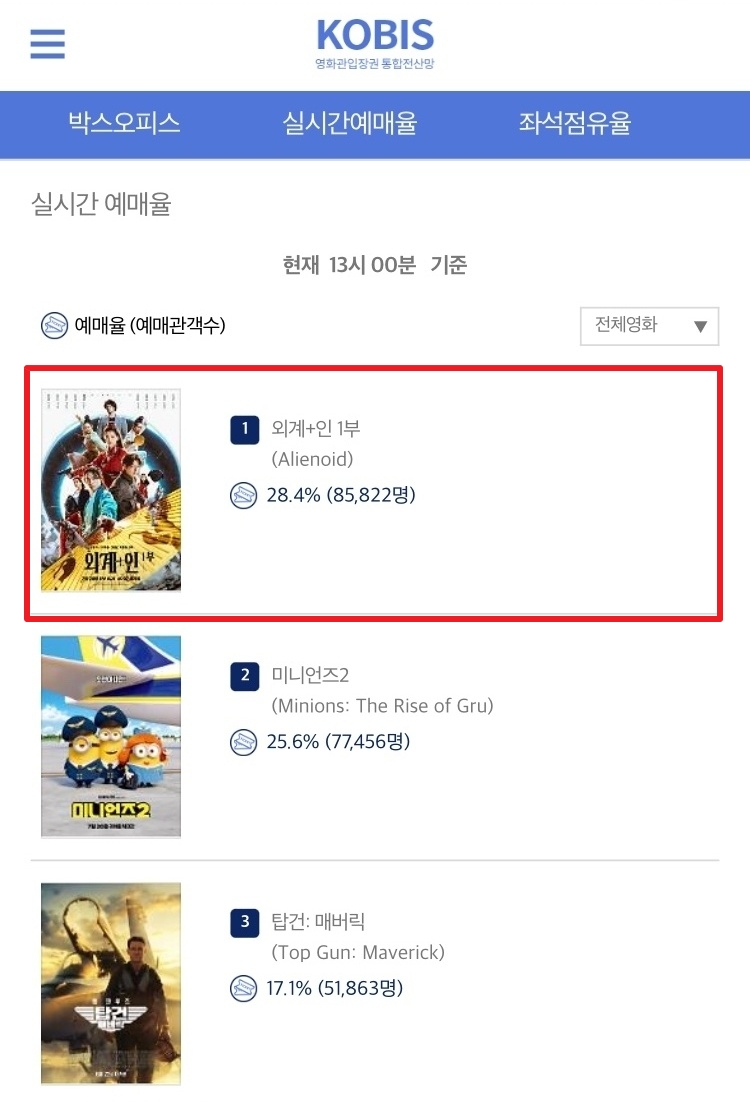Switch to the 좌석점유율 tab
This screenshot has width=750, height=1102.
[x=575, y=123]
